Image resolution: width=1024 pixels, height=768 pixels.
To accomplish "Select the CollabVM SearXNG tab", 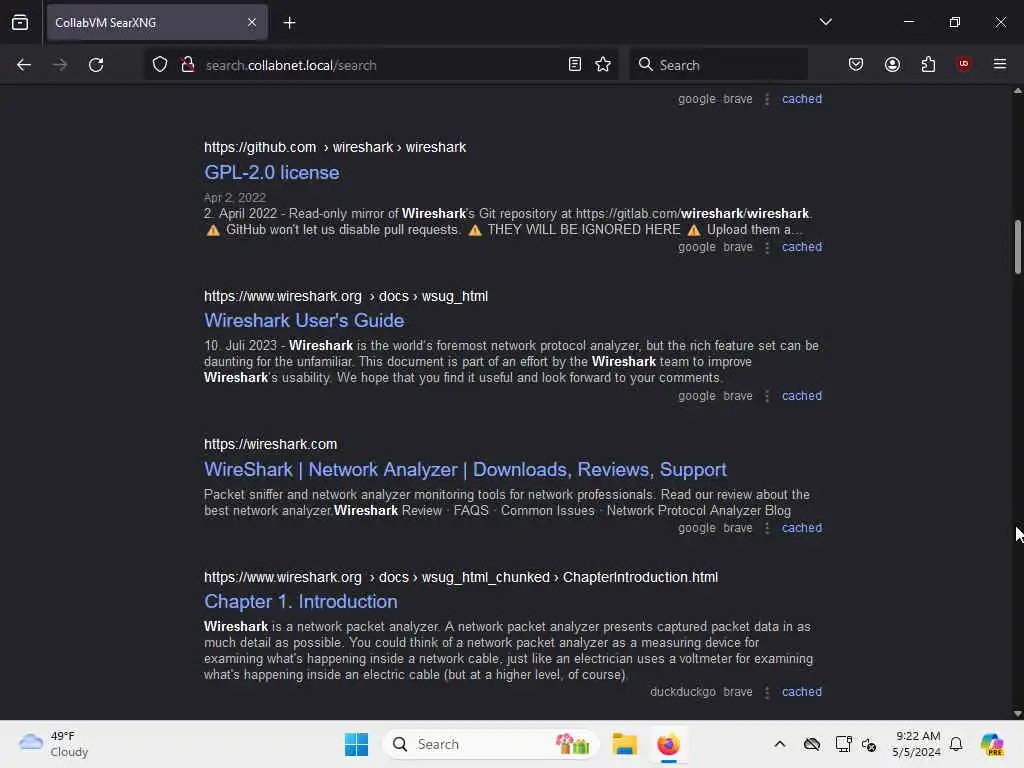I will 157,22.
